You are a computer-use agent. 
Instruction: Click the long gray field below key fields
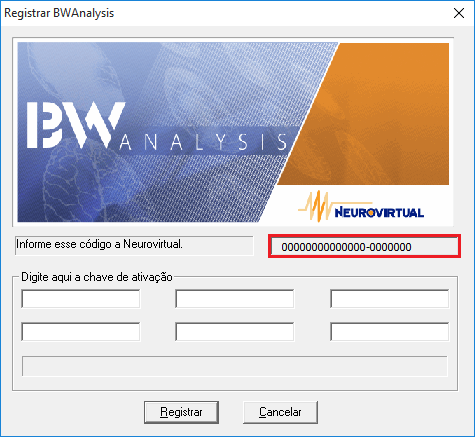point(235,366)
